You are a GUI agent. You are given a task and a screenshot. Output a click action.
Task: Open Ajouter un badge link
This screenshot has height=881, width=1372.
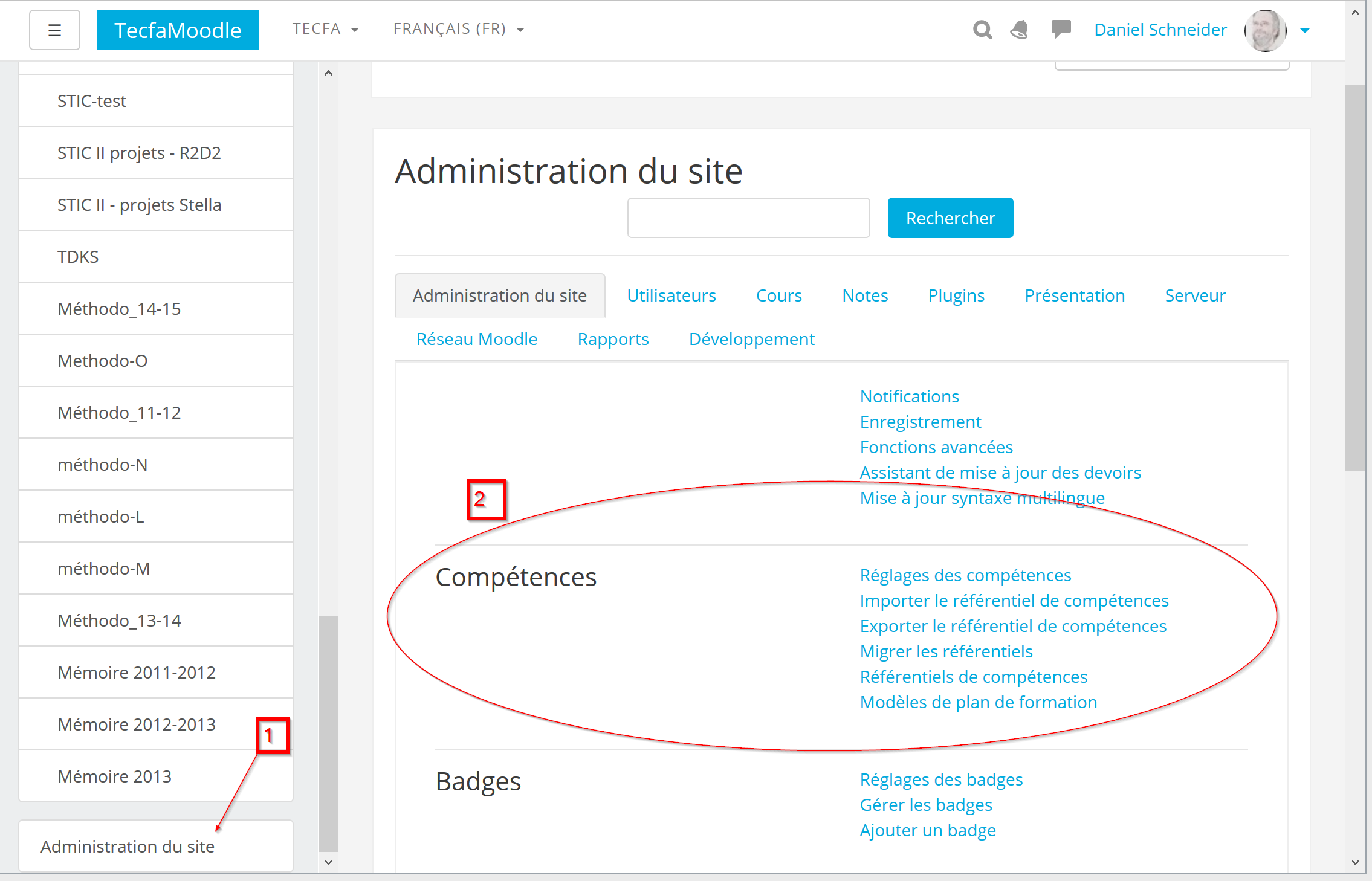[x=928, y=830]
